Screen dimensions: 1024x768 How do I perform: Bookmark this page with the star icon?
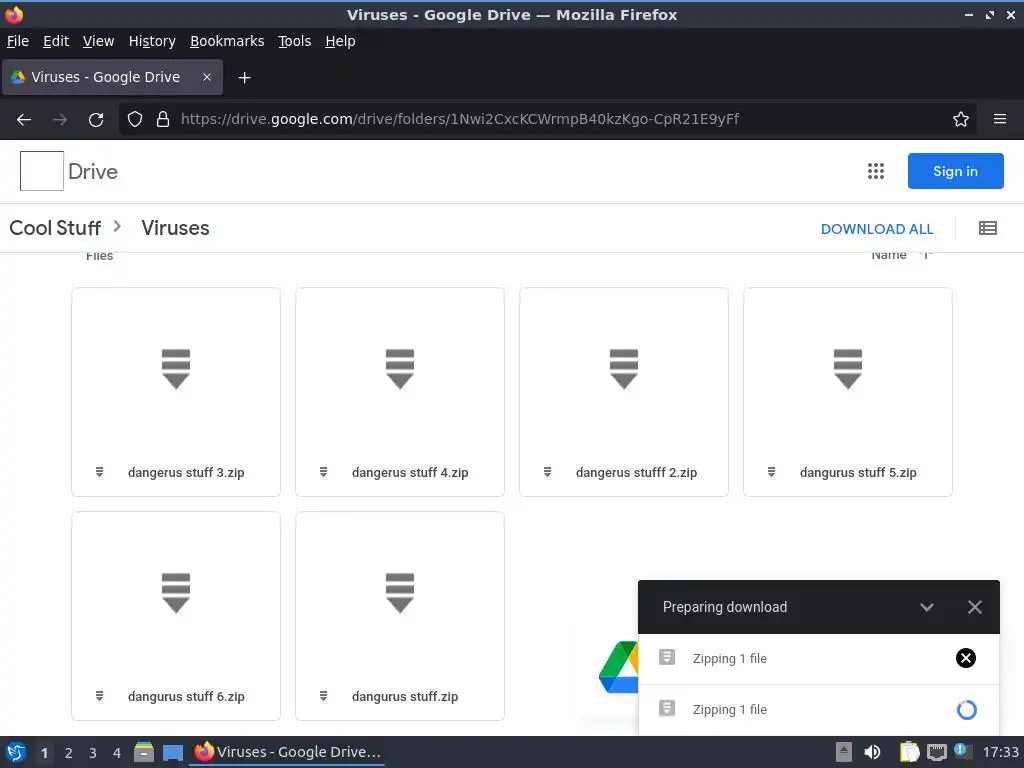[x=960, y=119]
